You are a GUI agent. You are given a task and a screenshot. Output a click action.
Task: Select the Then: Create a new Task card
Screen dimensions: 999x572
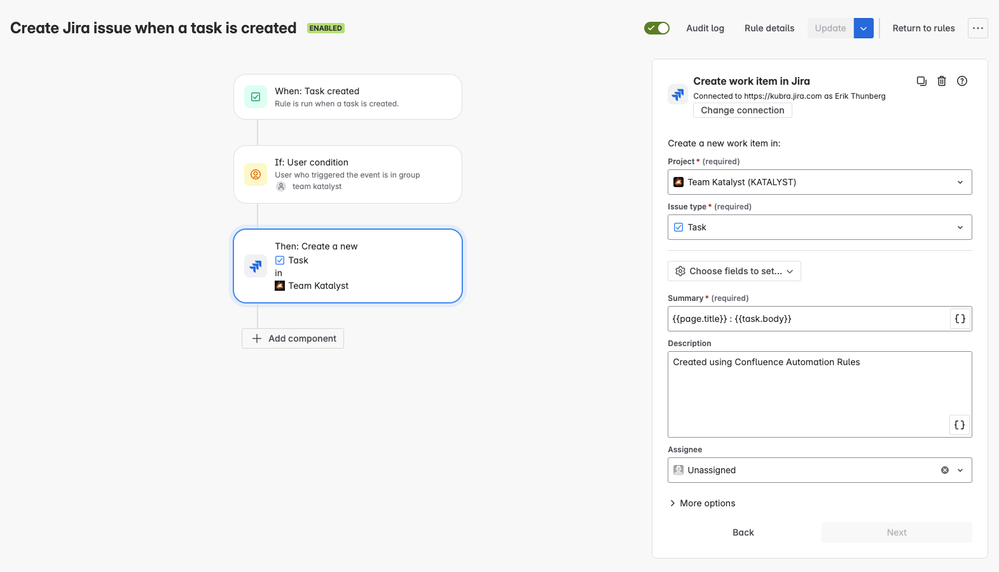click(x=348, y=266)
